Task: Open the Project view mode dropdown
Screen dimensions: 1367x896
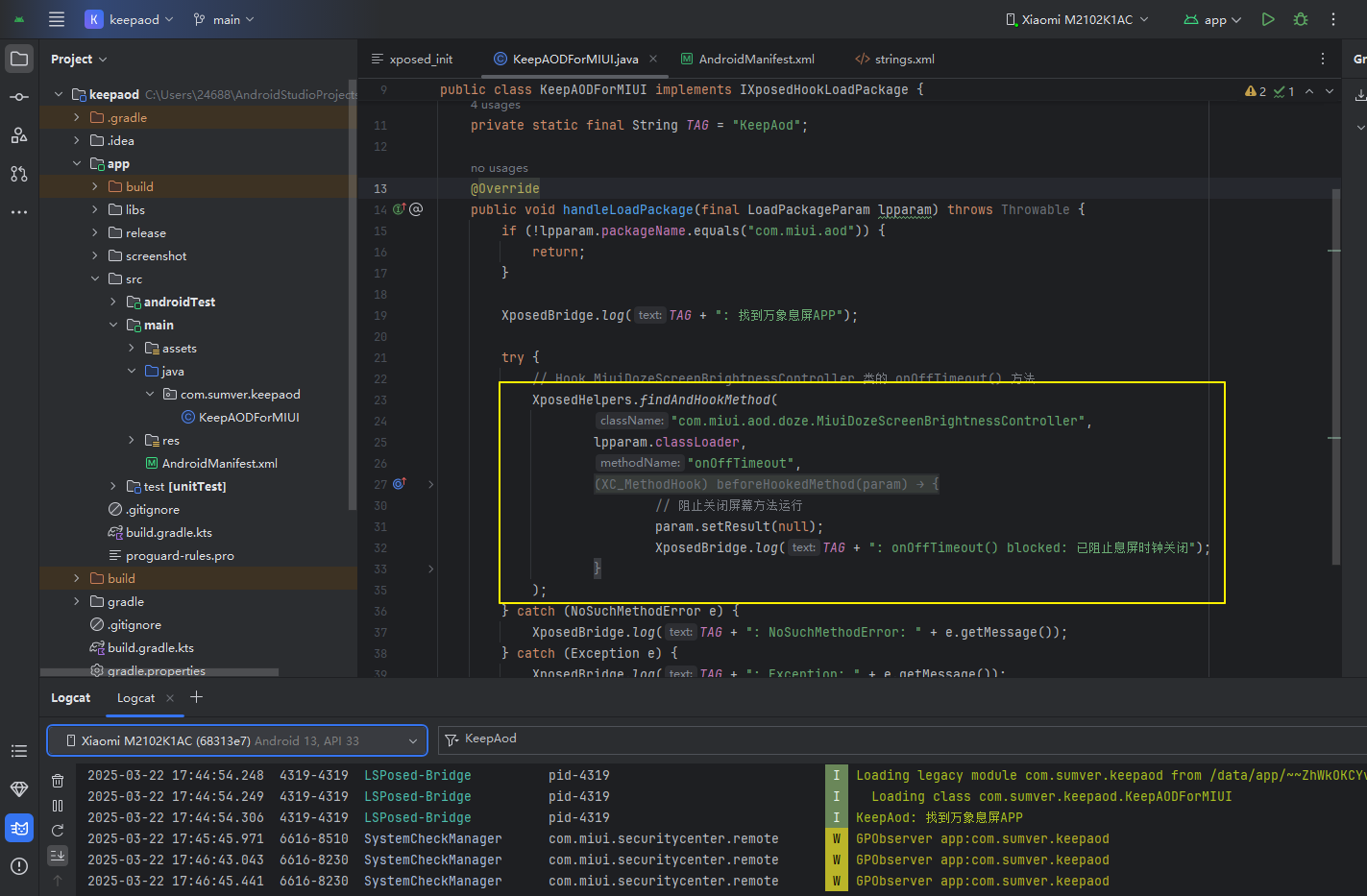Action: click(x=79, y=59)
